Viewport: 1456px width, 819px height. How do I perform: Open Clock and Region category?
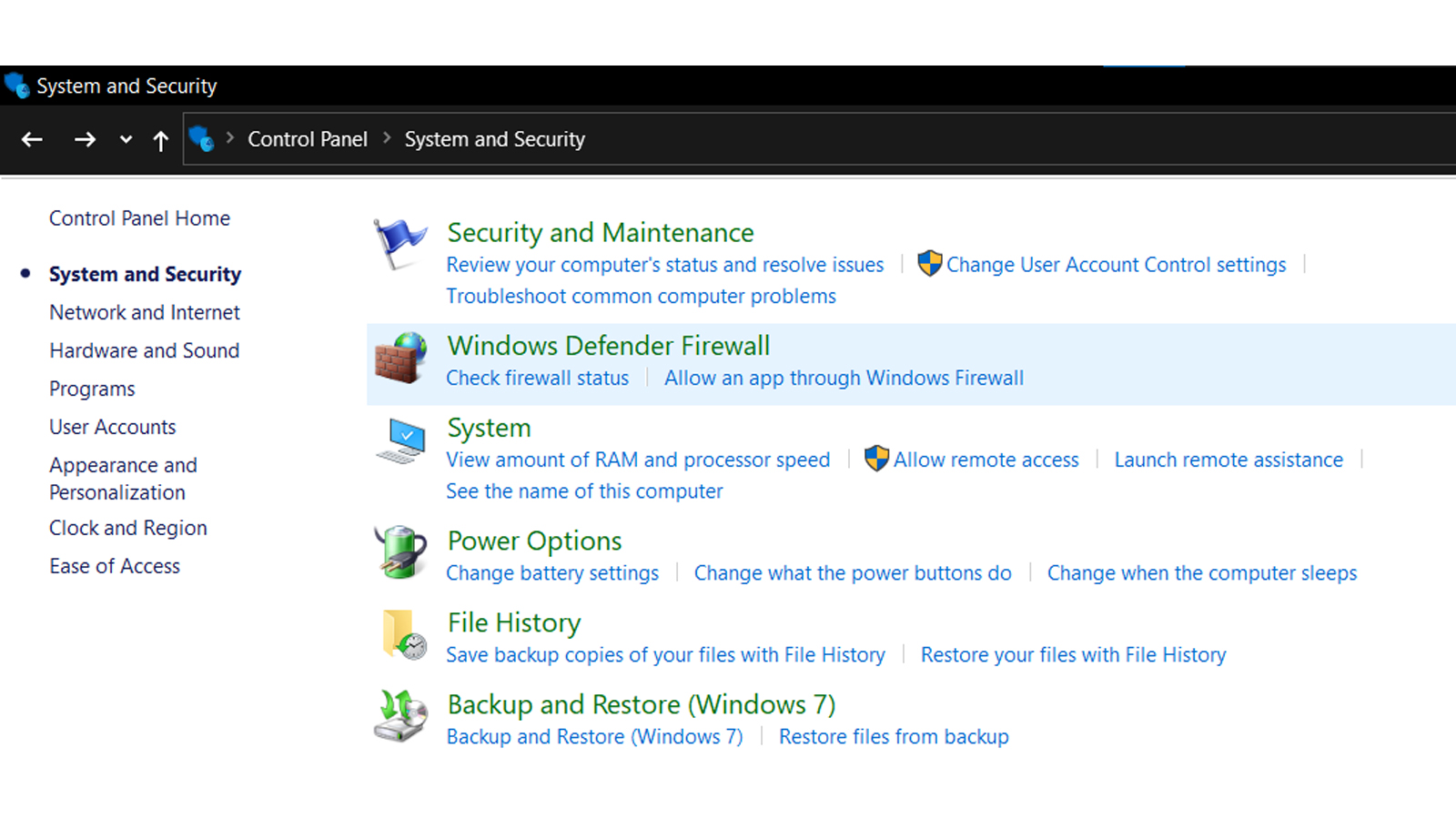pos(128,528)
